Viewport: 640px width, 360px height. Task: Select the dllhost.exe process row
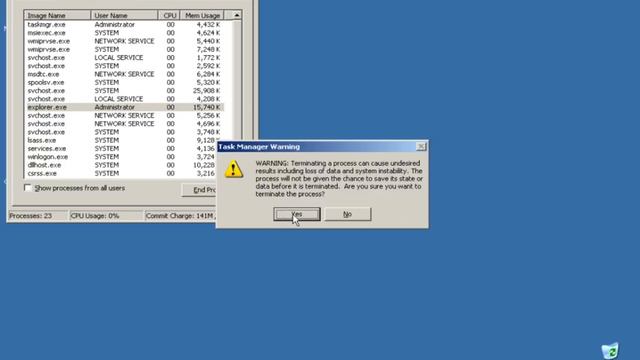pyautogui.click(x=121, y=165)
